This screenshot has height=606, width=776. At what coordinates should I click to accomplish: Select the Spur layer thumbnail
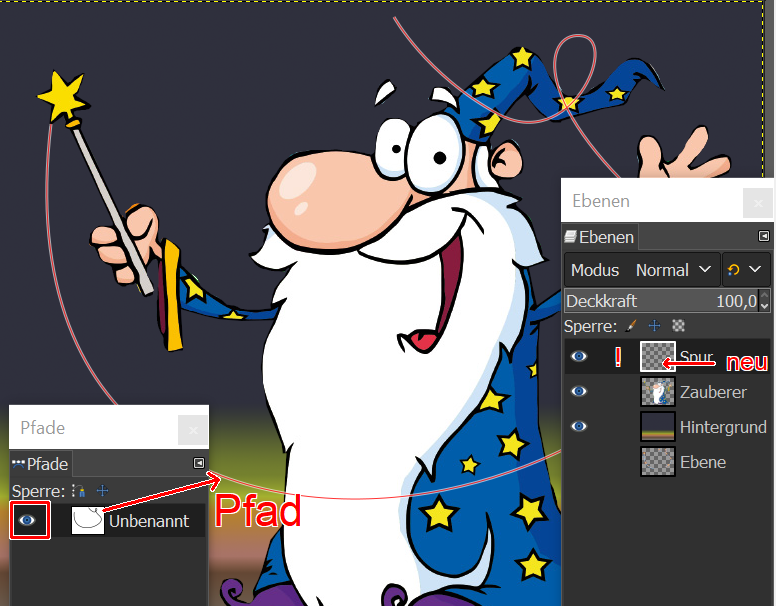[x=657, y=356]
